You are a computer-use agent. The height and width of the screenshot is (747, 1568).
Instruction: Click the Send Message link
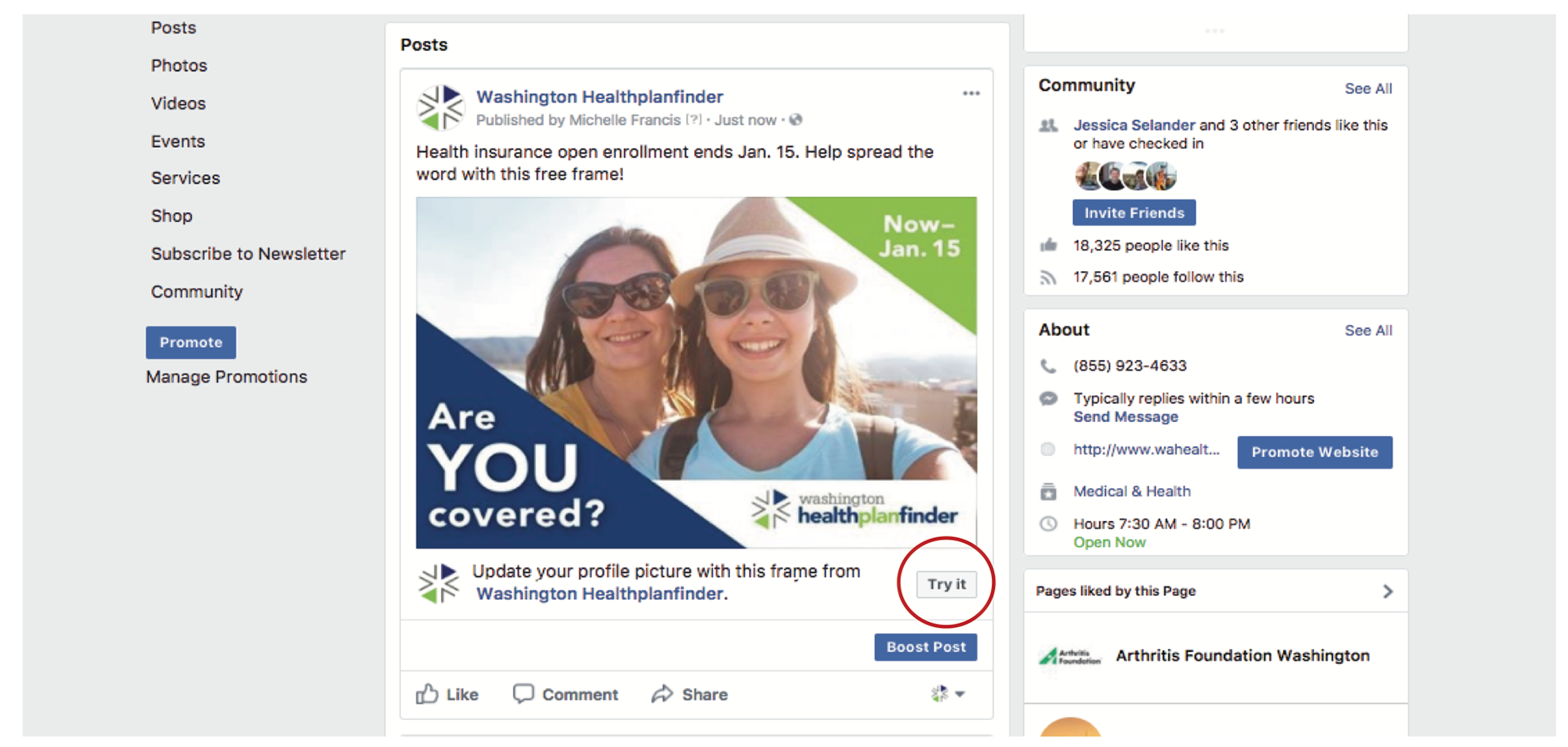point(1125,417)
